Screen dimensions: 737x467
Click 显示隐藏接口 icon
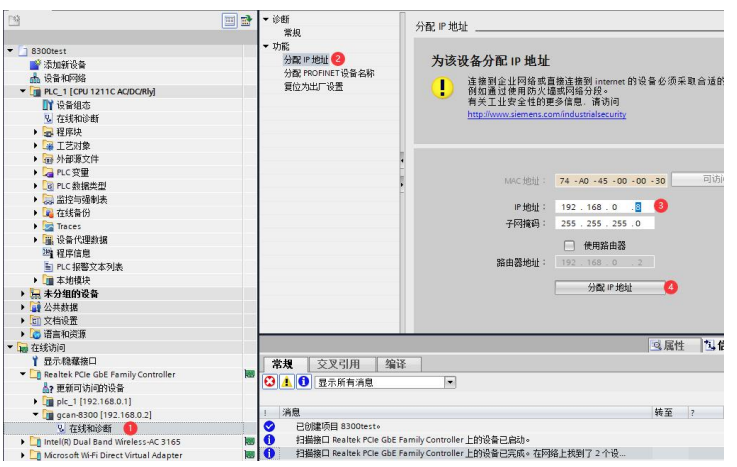(x=35, y=361)
